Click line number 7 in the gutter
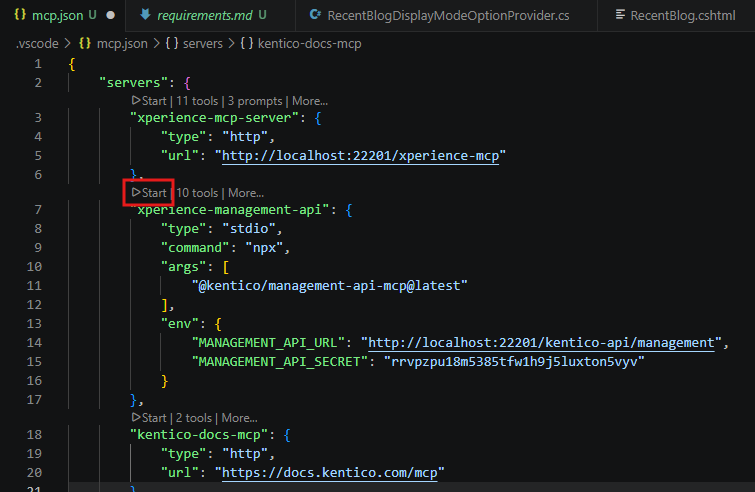The height and width of the screenshot is (492, 755). point(38,209)
